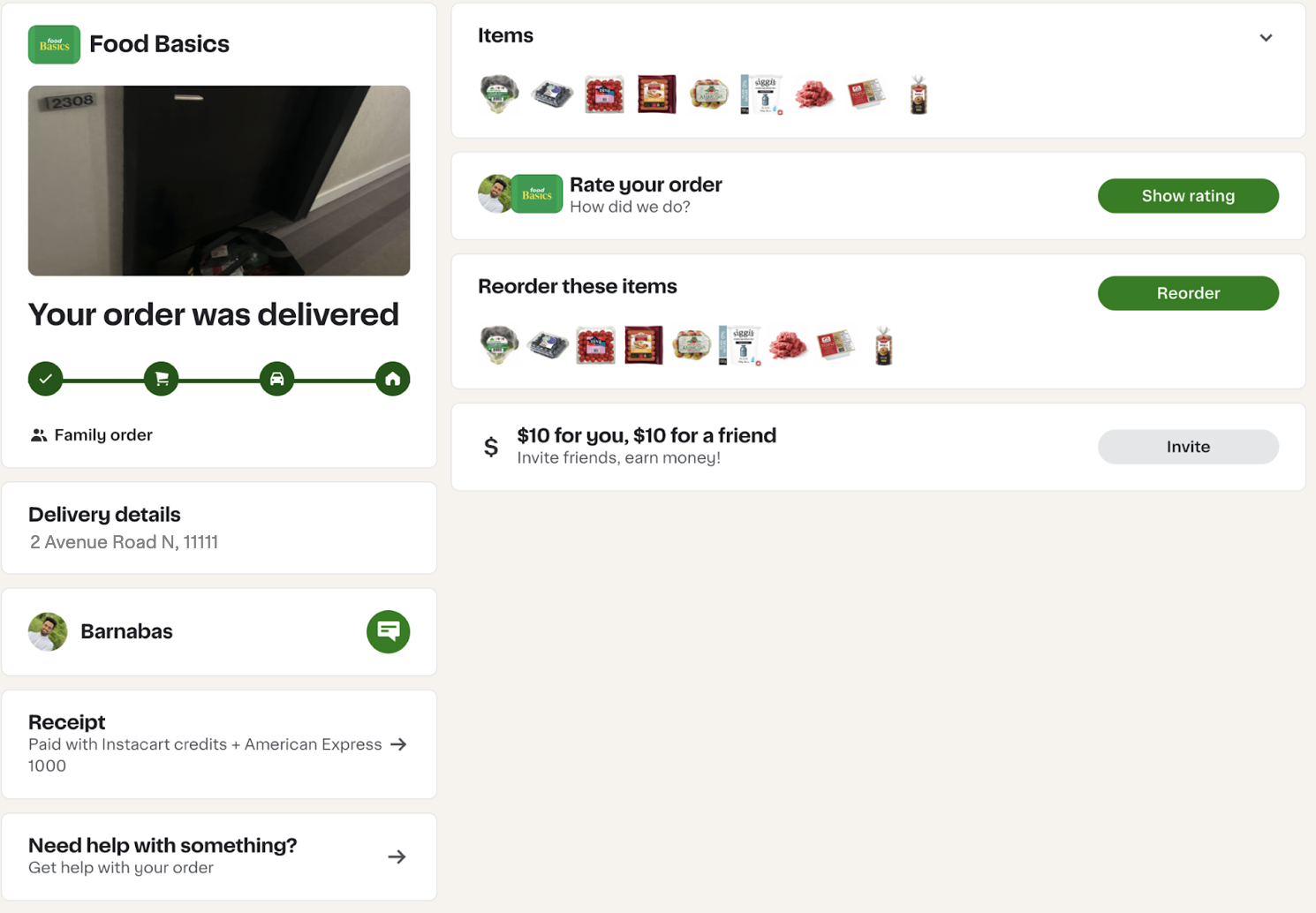Collapse the Items section with the chevron
The width and height of the screenshot is (1316, 913).
click(1266, 38)
